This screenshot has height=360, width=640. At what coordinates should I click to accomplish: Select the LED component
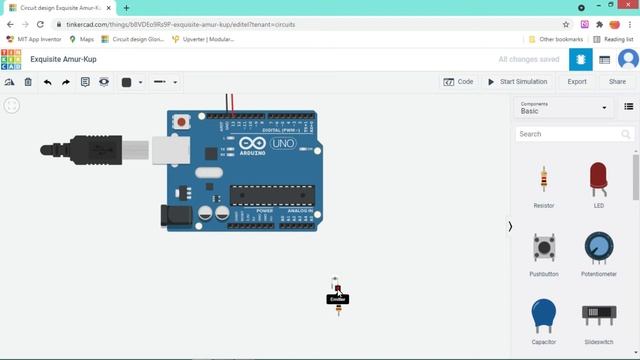coord(598,185)
